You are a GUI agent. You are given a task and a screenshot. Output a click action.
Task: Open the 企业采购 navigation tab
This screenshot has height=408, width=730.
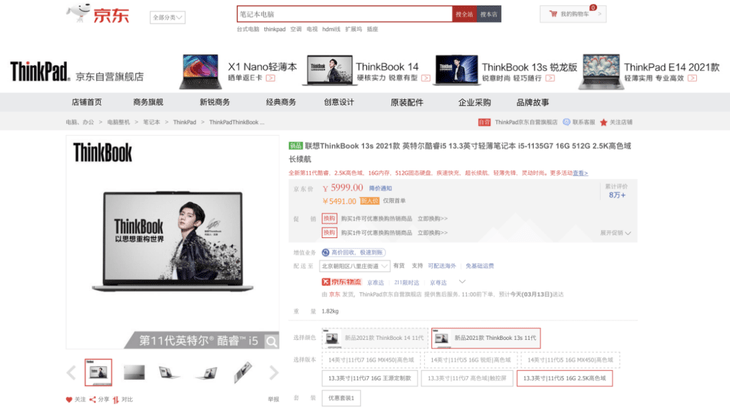[474, 102]
